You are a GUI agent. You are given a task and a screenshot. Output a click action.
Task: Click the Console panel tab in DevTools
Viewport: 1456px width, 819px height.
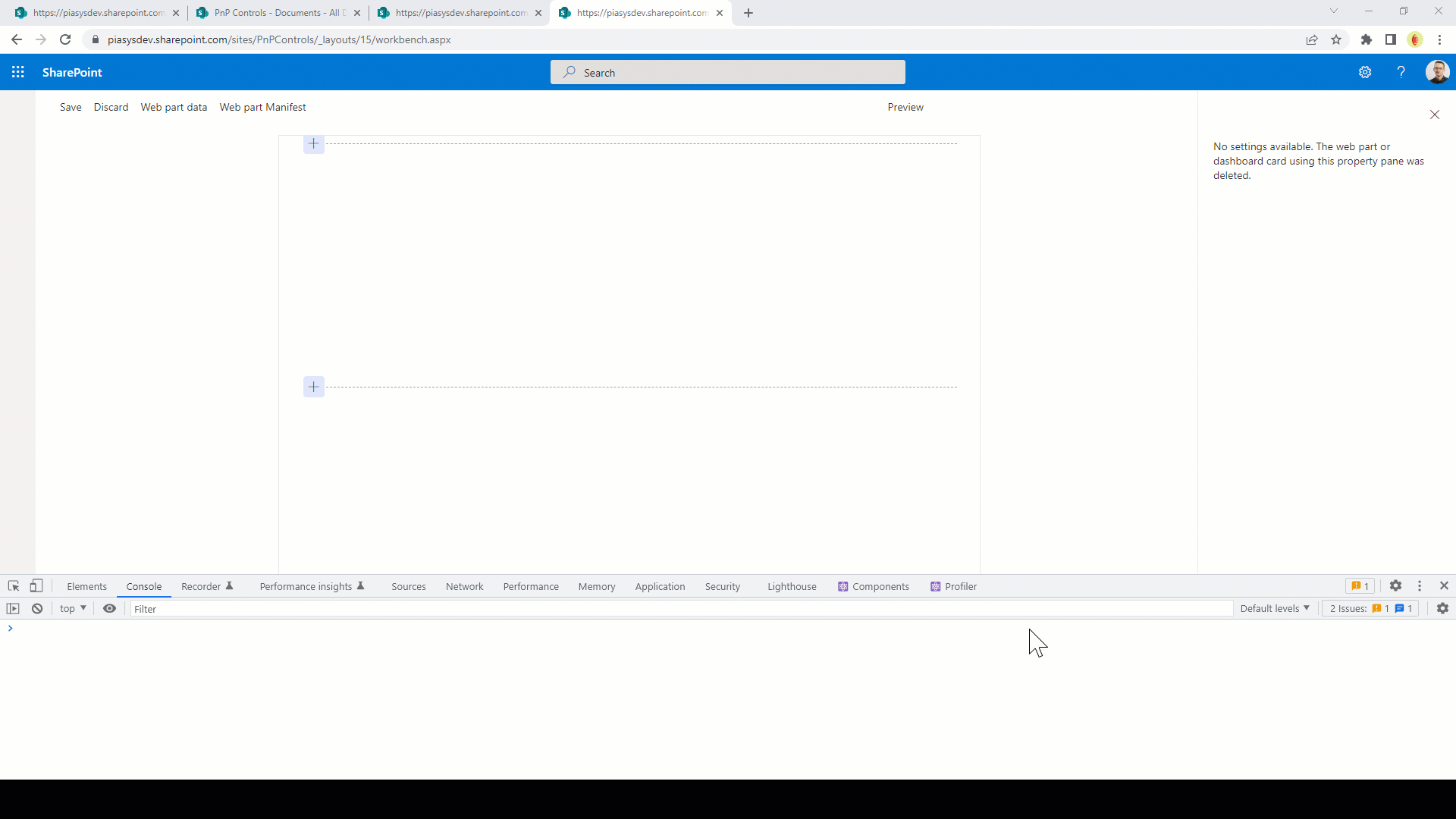(144, 586)
